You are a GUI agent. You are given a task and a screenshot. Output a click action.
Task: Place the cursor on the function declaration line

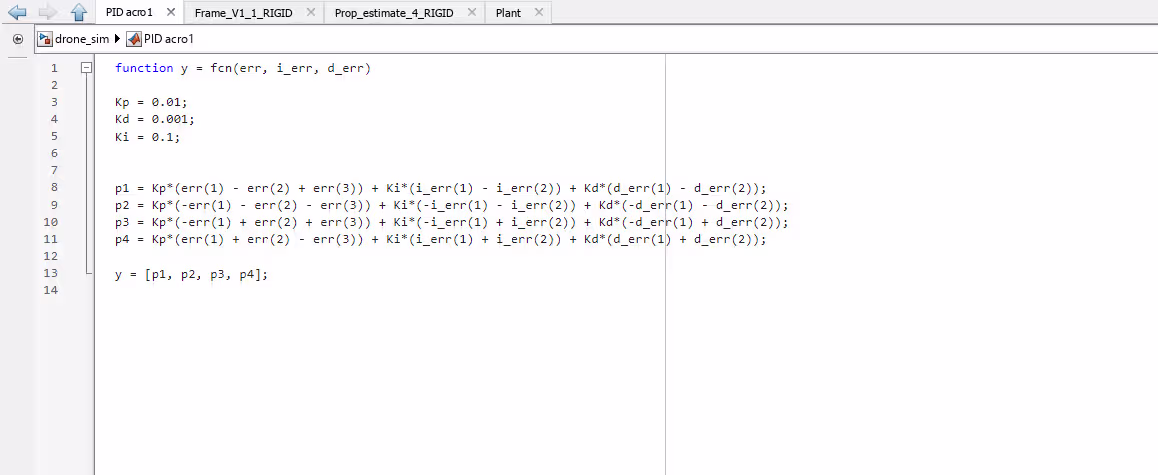(x=242, y=68)
